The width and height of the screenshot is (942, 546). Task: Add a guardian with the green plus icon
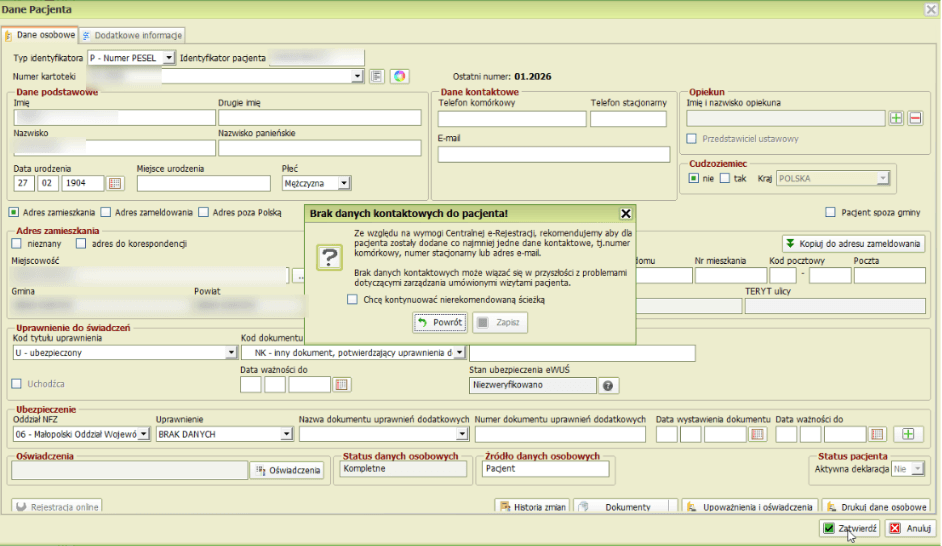(896, 119)
